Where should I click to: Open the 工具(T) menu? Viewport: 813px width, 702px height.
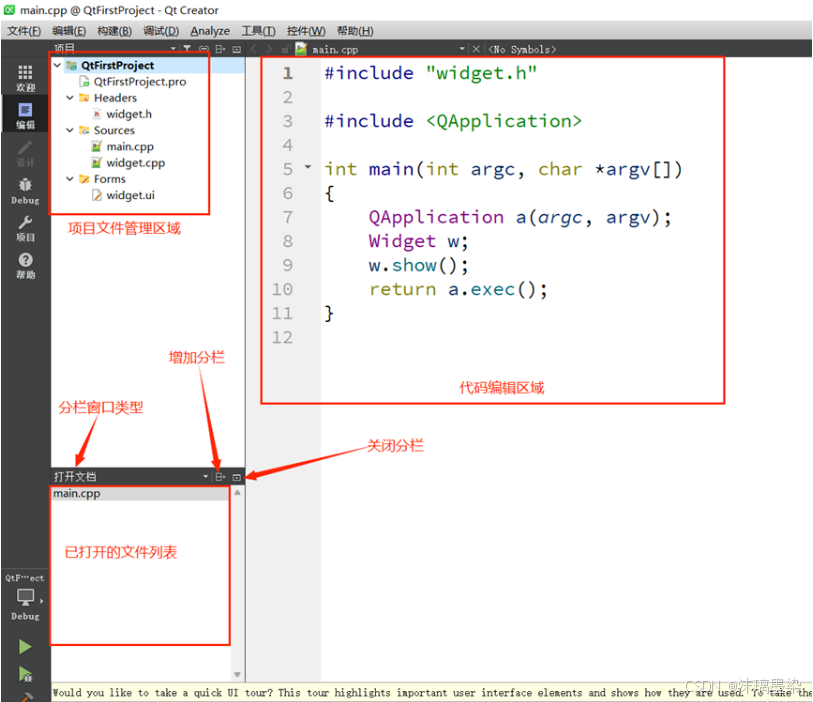tap(258, 31)
